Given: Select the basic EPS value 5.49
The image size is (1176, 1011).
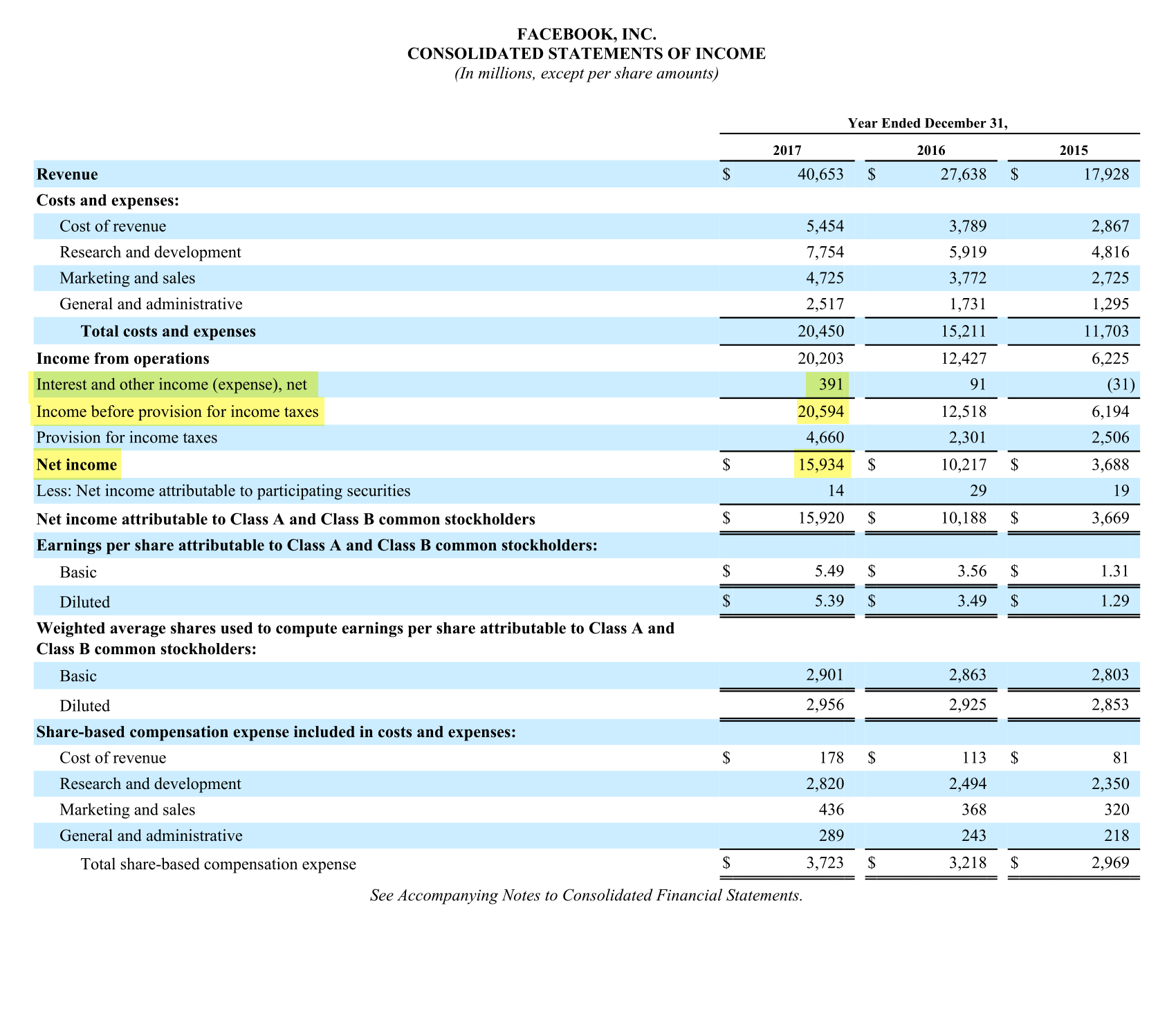Looking at the screenshot, I should click(x=829, y=572).
